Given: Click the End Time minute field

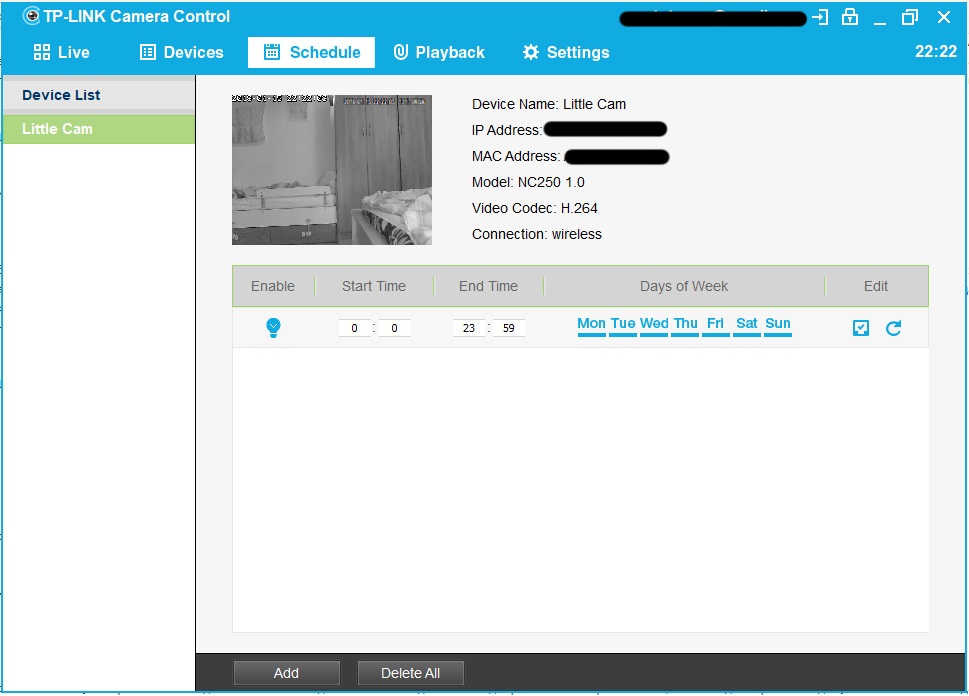Looking at the screenshot, I should point(508,328).
